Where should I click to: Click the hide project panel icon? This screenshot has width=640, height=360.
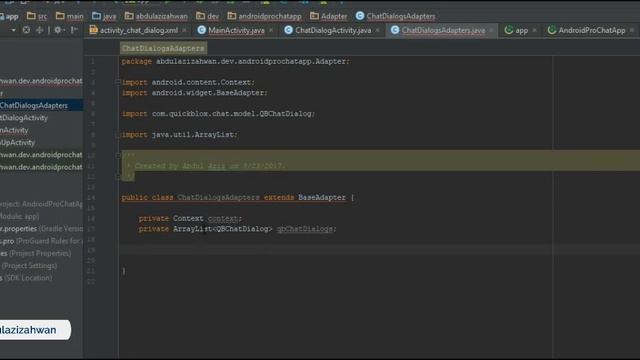(x=74, y=30)
